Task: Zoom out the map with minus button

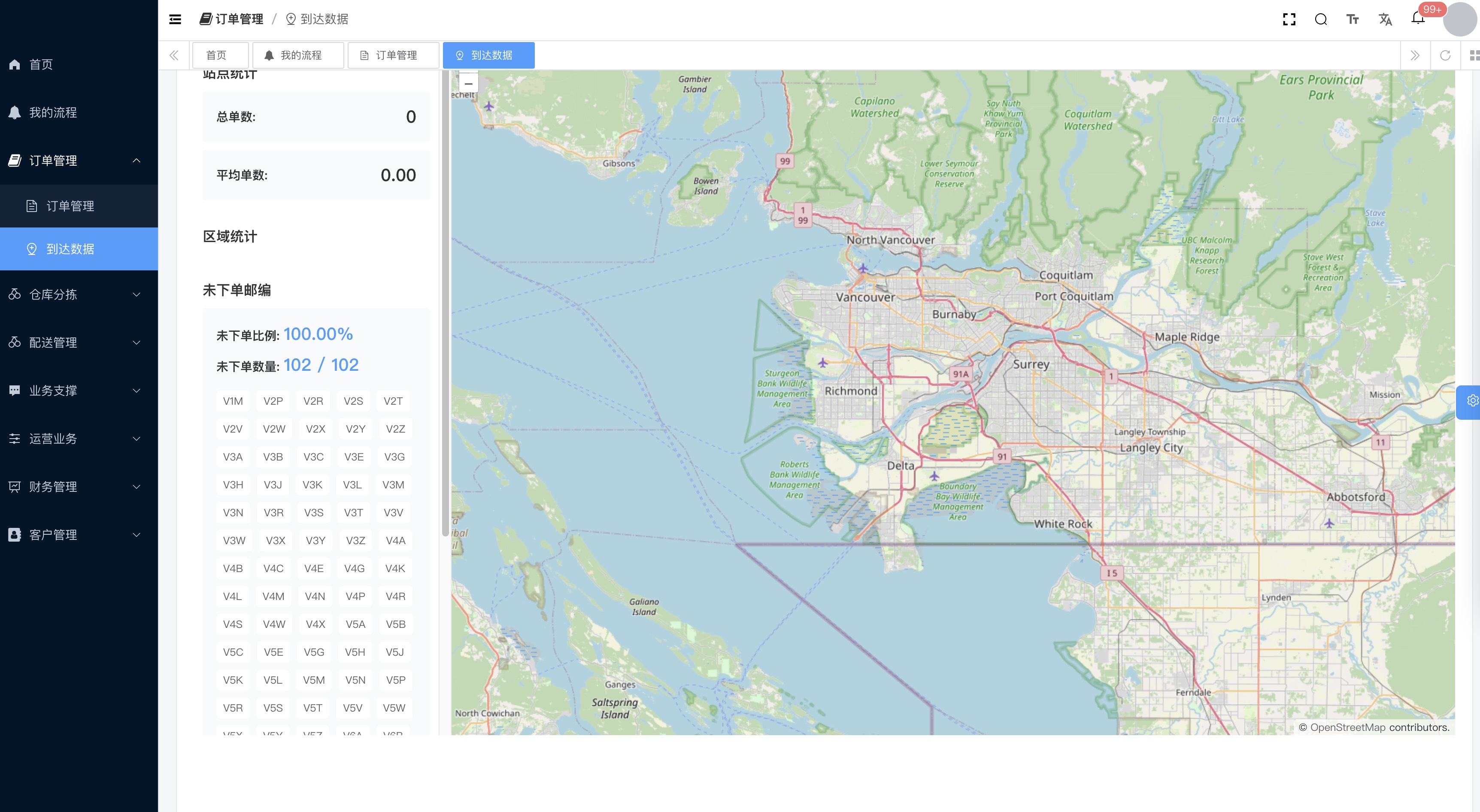Action: click(x=468, y=84)
